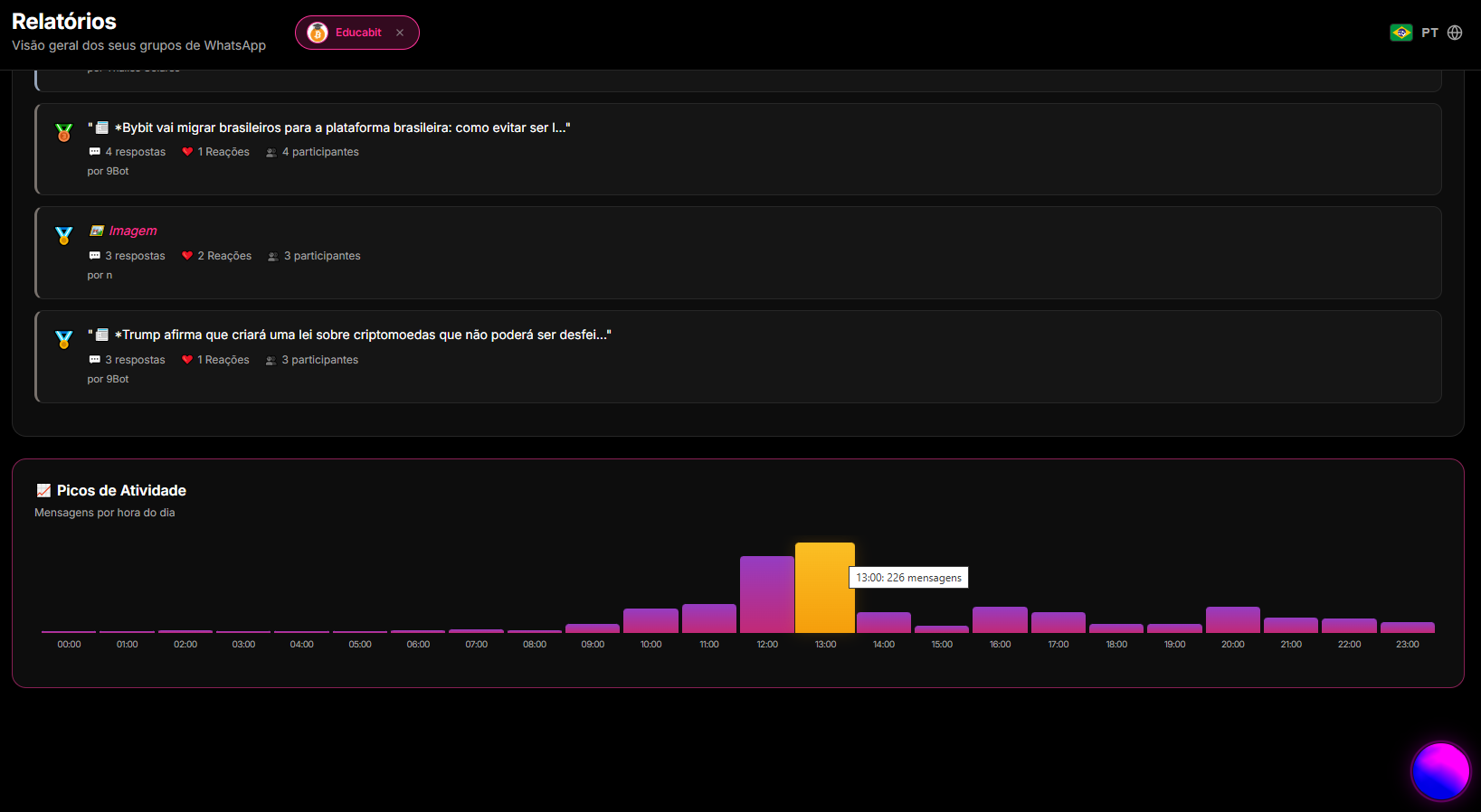Screen dimensions: 1481x812
Task: Click the medal icon on Imagem post
Action: (63, 236)
